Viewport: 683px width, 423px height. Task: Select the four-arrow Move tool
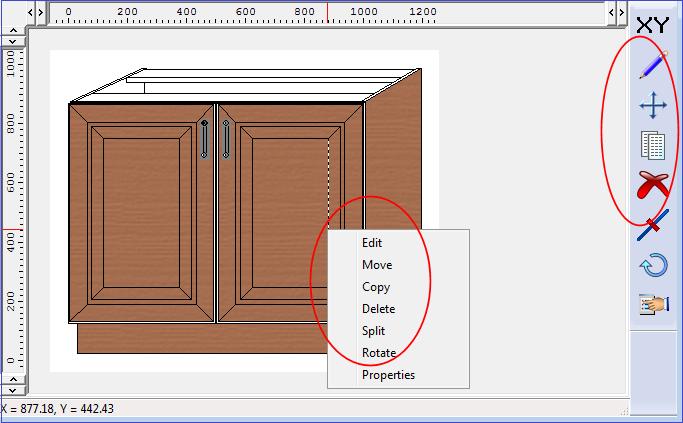[653, 105]
